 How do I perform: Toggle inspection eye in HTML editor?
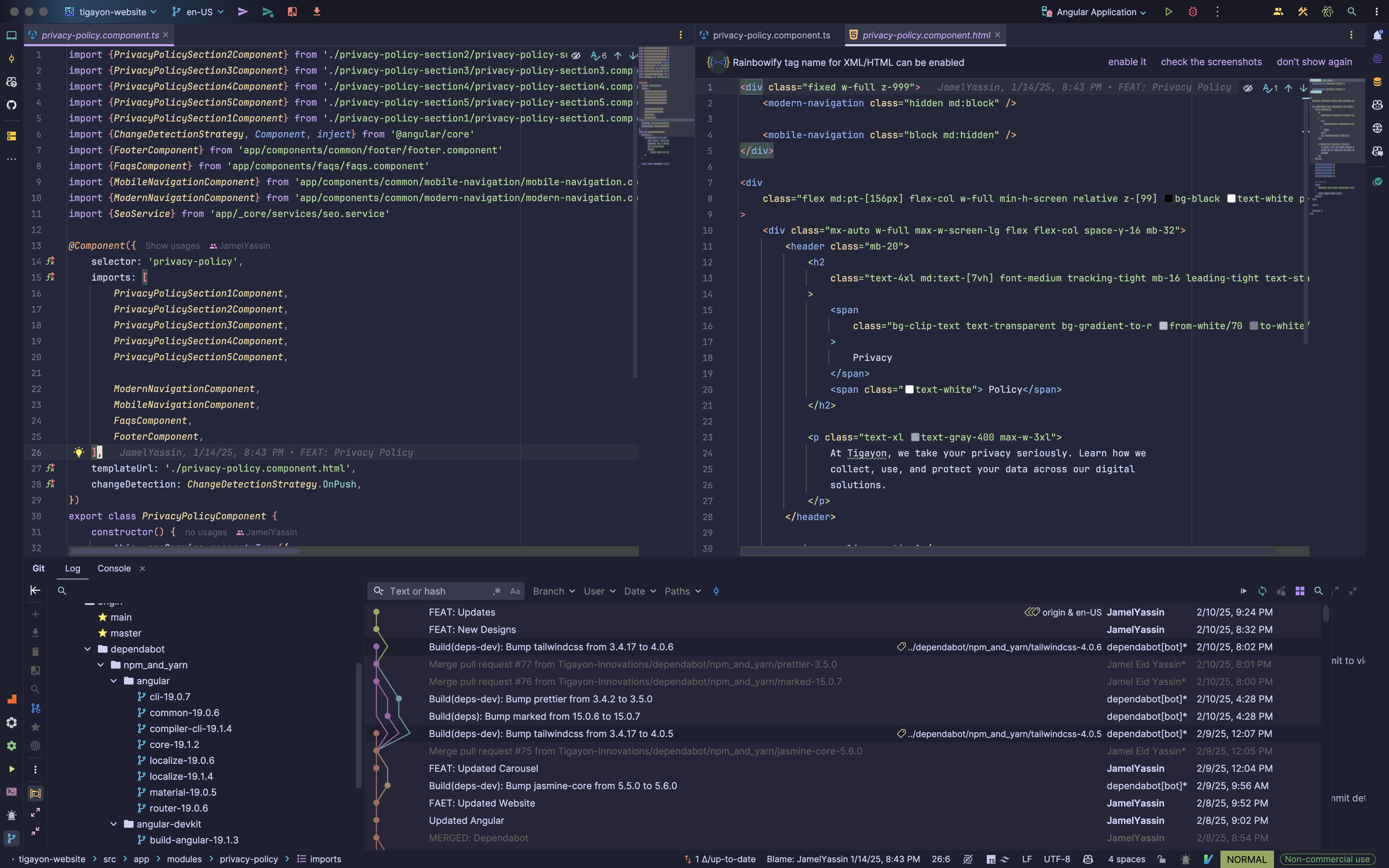1248,88
